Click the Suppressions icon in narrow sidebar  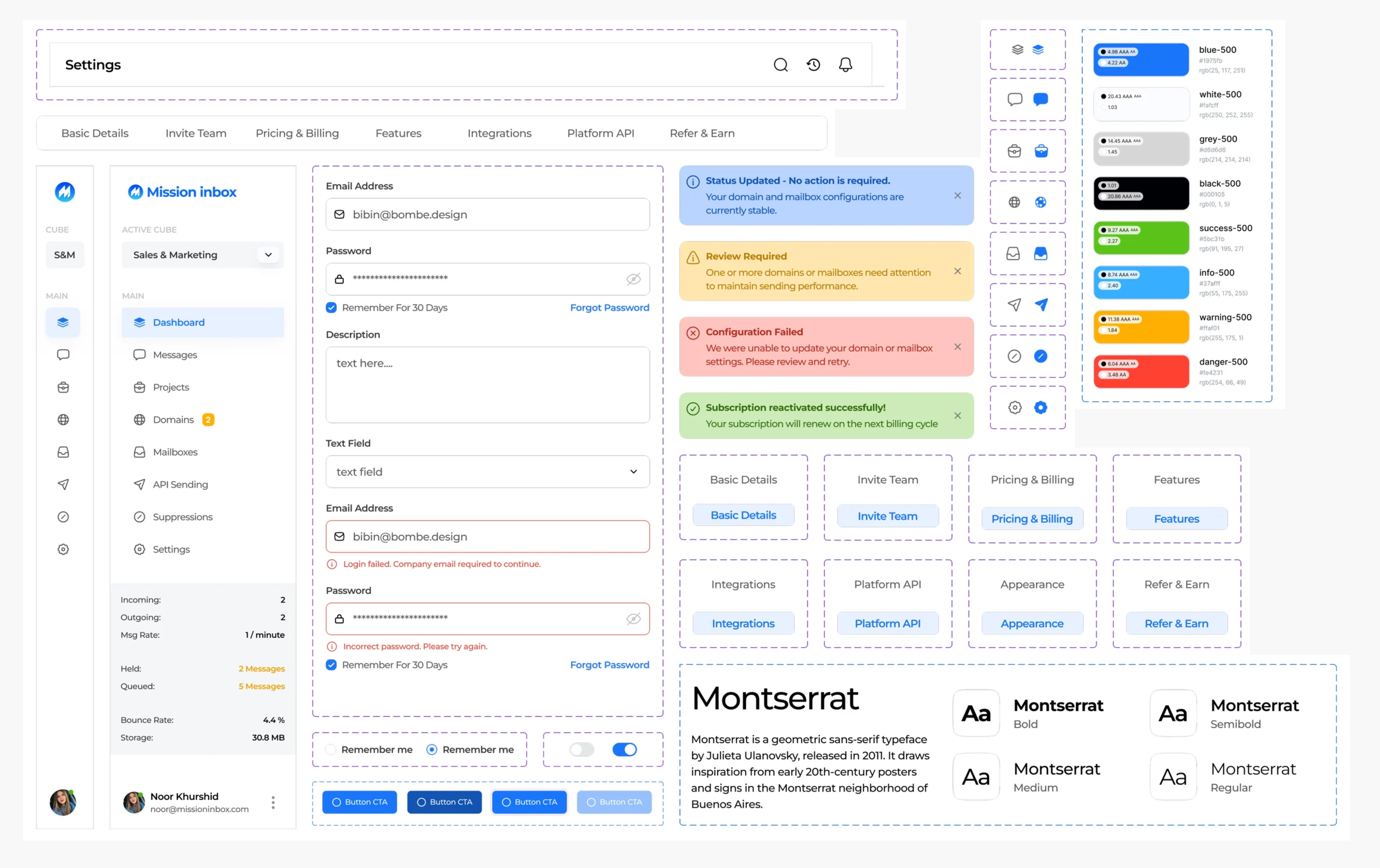[63, 516]
